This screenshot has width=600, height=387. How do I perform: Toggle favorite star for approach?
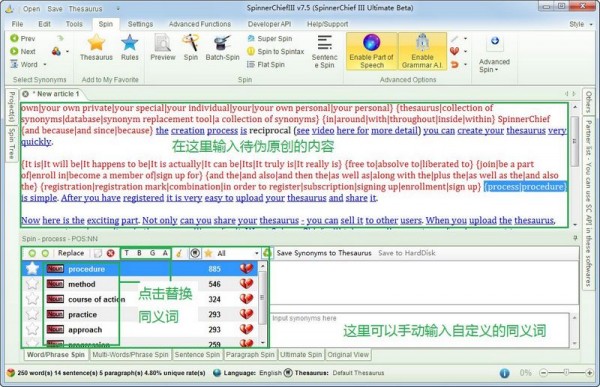tap(32, 329)
